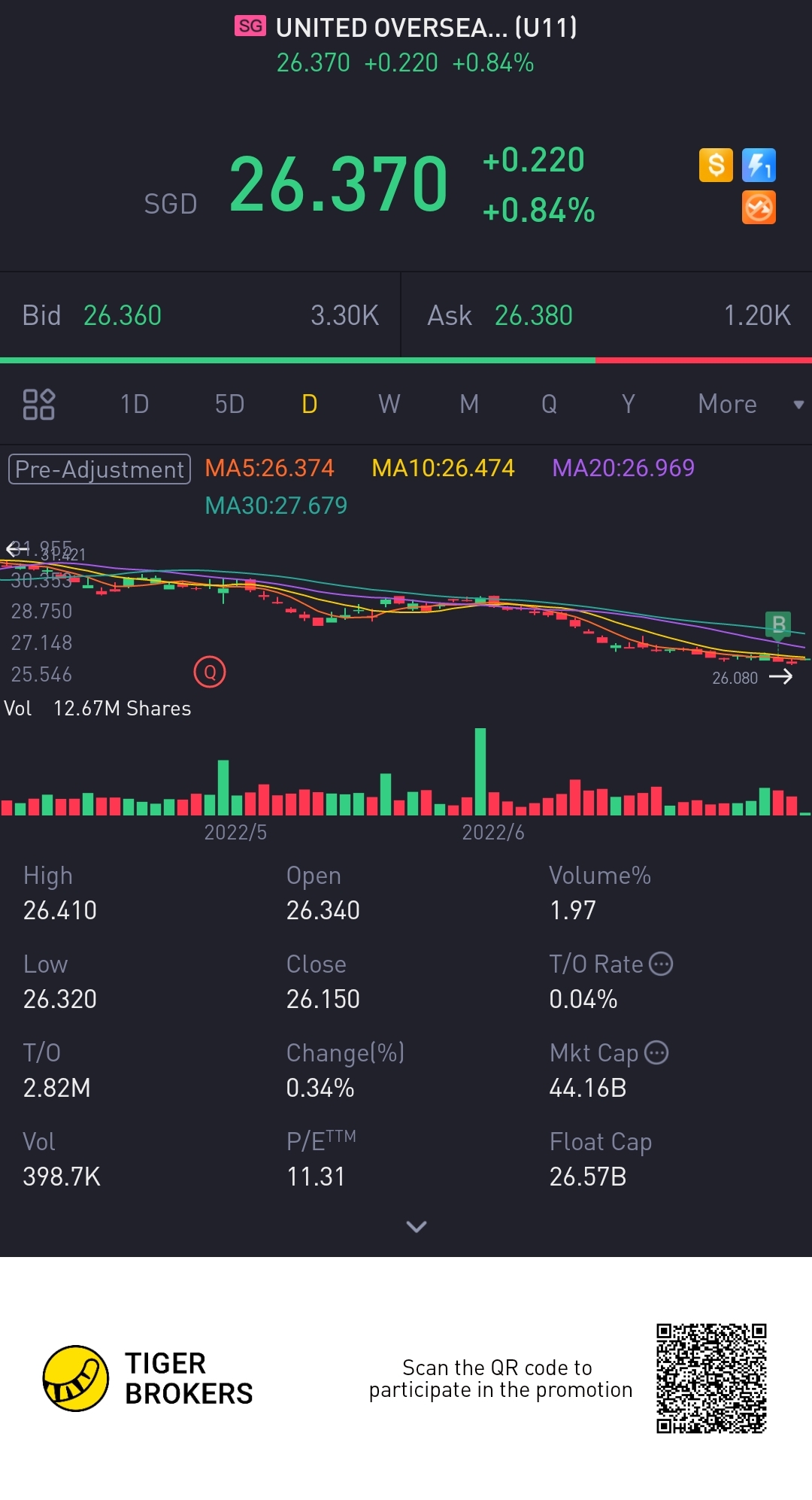Select the M monthly chart tab
Screen dimensions: 812x1500
coord(469,404)
